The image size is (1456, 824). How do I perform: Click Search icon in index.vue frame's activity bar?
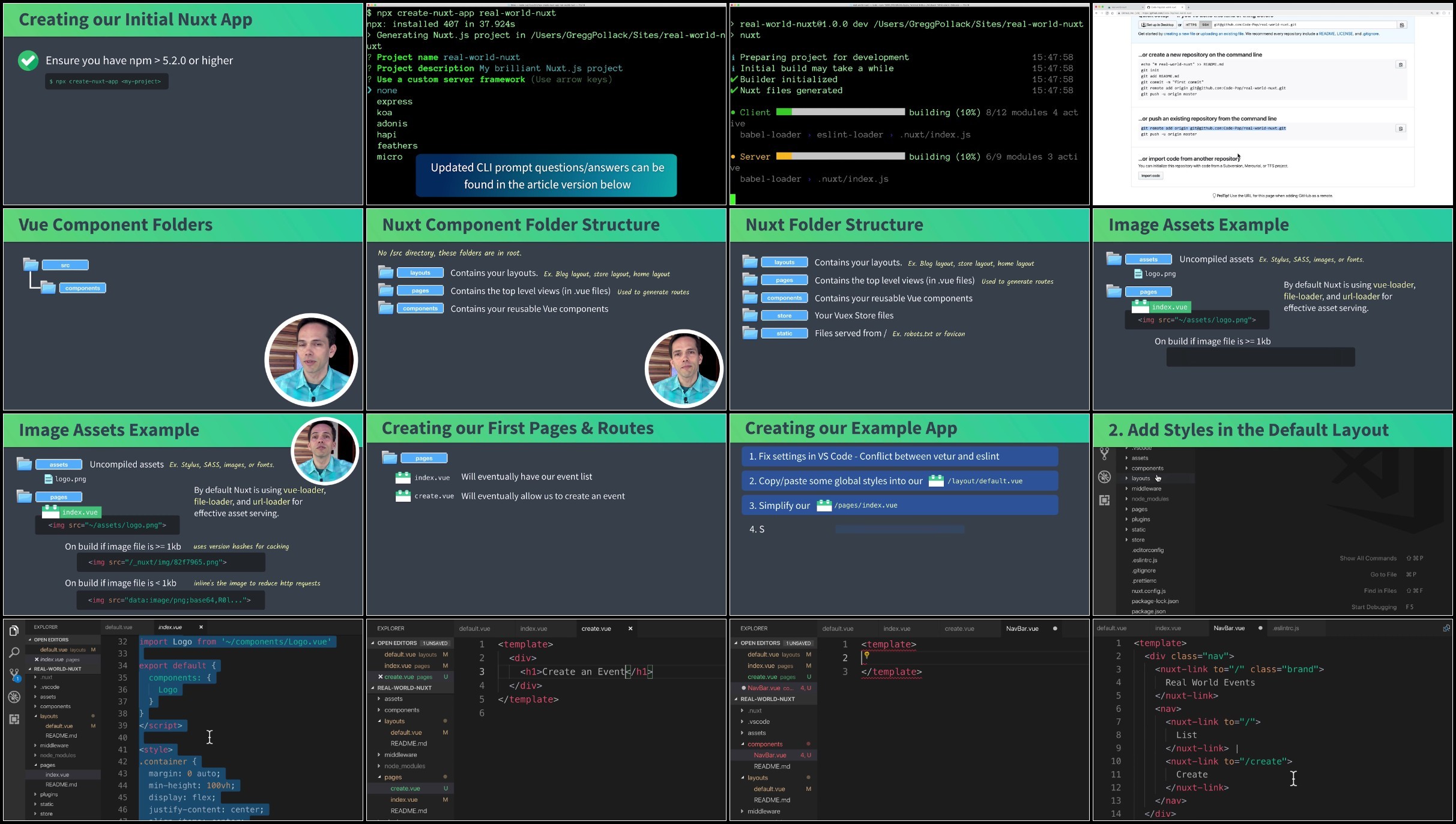[14, 652]
